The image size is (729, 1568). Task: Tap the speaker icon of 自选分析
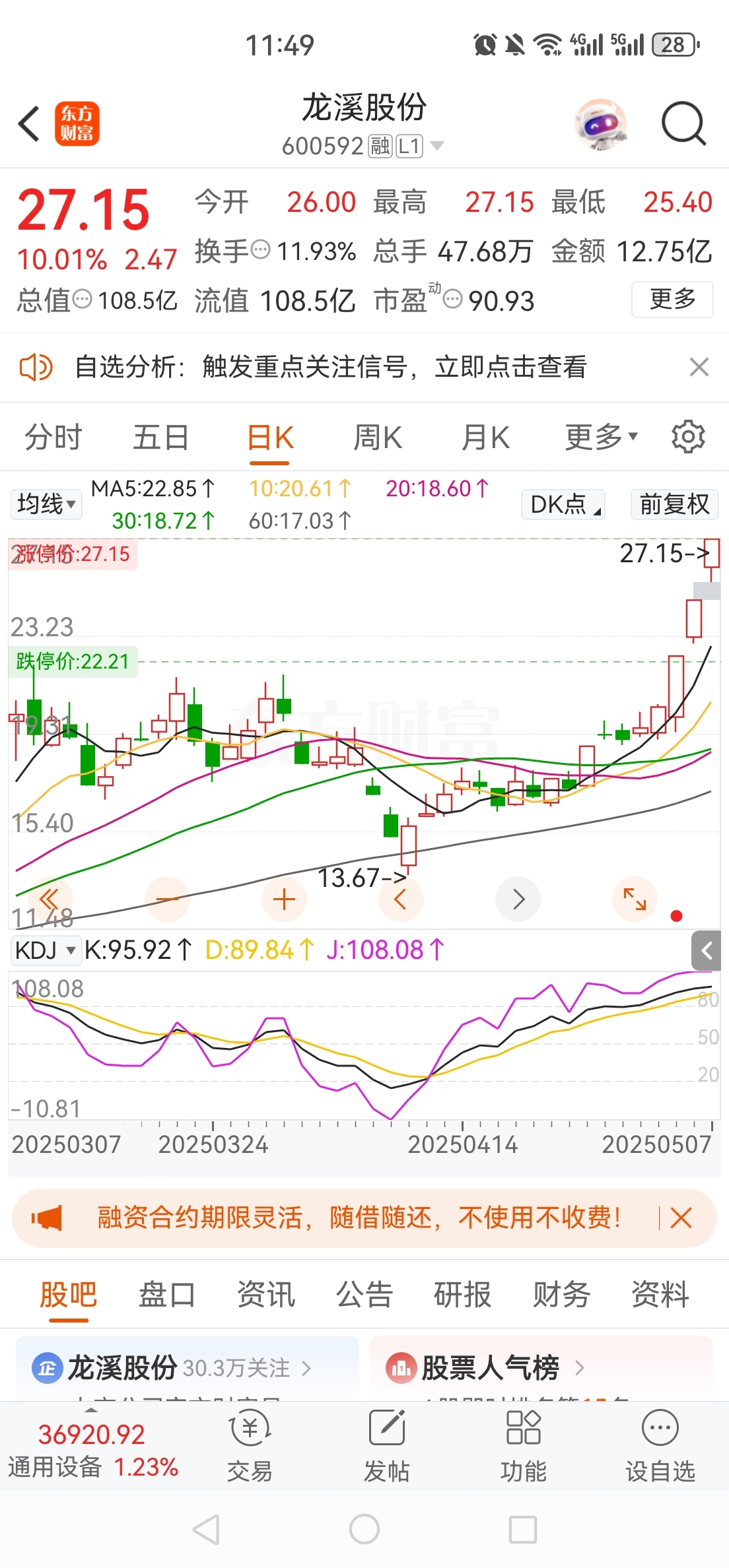pos(36,367)
